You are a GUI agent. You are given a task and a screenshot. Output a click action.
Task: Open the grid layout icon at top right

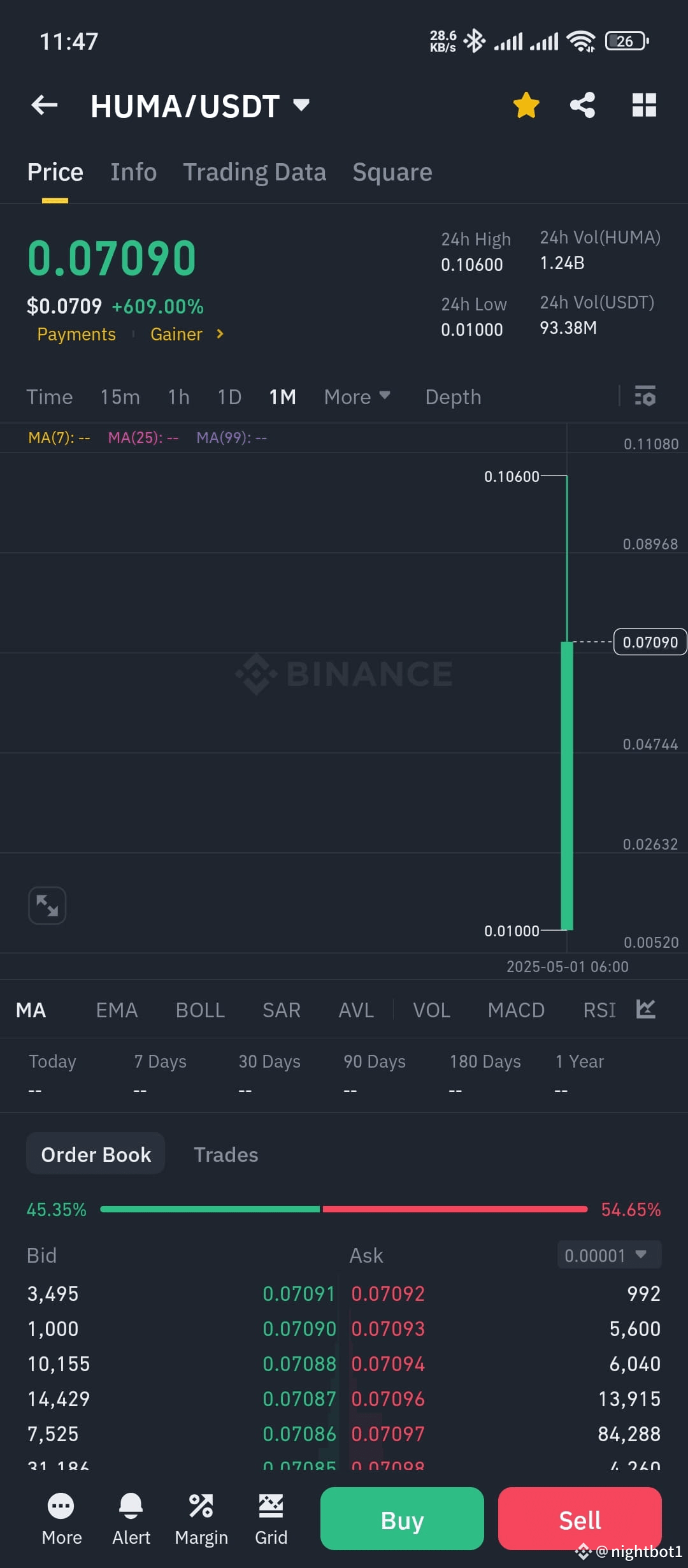644,105
